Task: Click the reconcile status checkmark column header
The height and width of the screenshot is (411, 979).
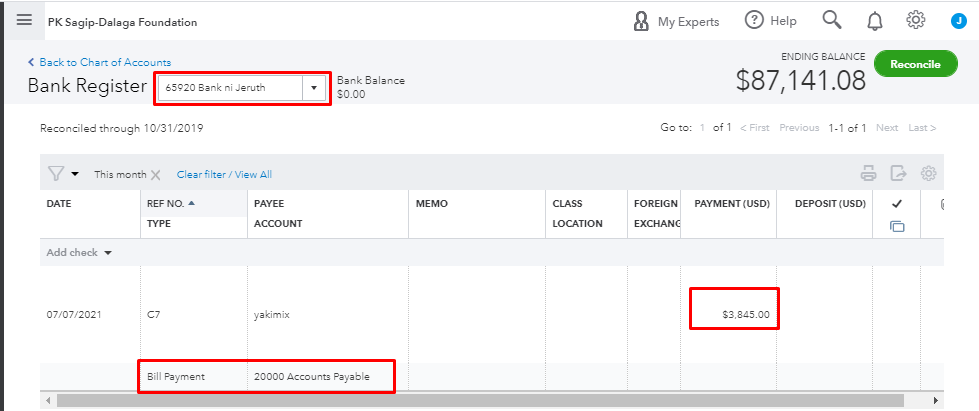Action: [896, 204]
